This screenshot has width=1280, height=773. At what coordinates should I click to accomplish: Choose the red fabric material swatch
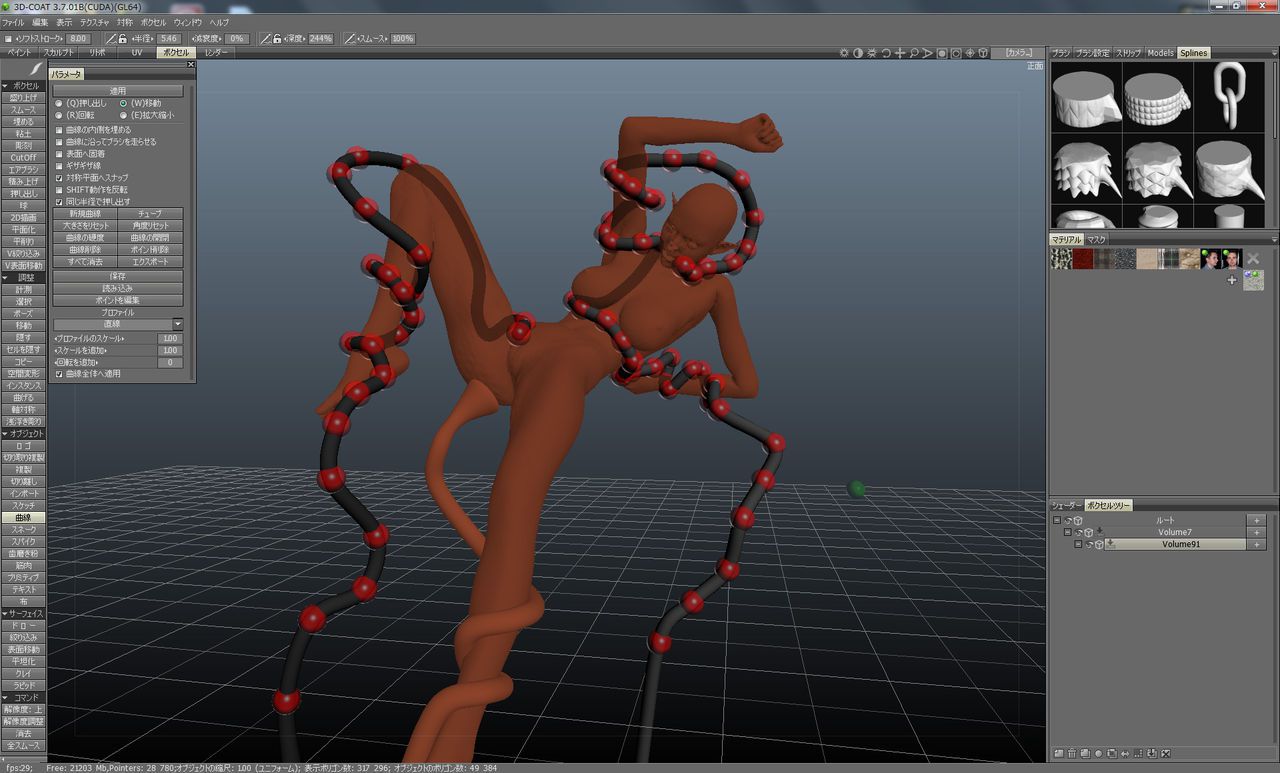(1082, 259)
